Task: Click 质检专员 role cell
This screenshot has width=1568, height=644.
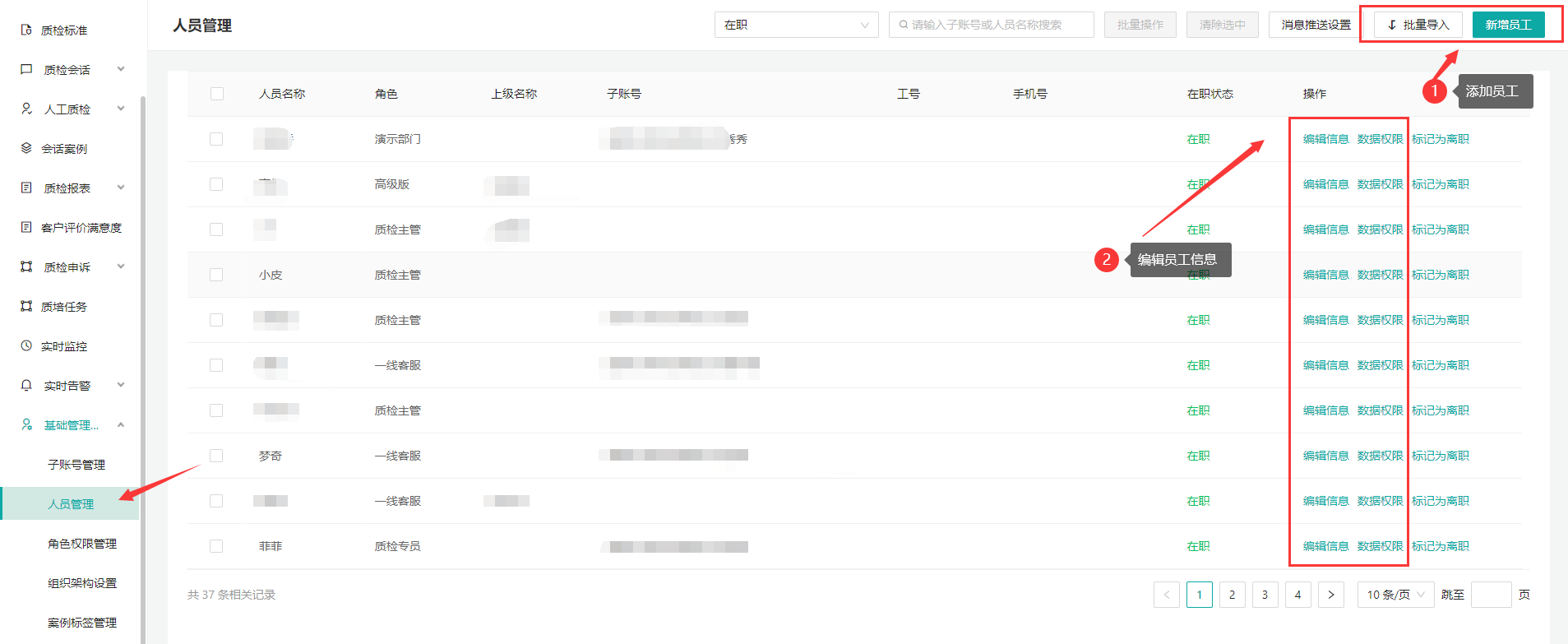Action: click(398, 546)
